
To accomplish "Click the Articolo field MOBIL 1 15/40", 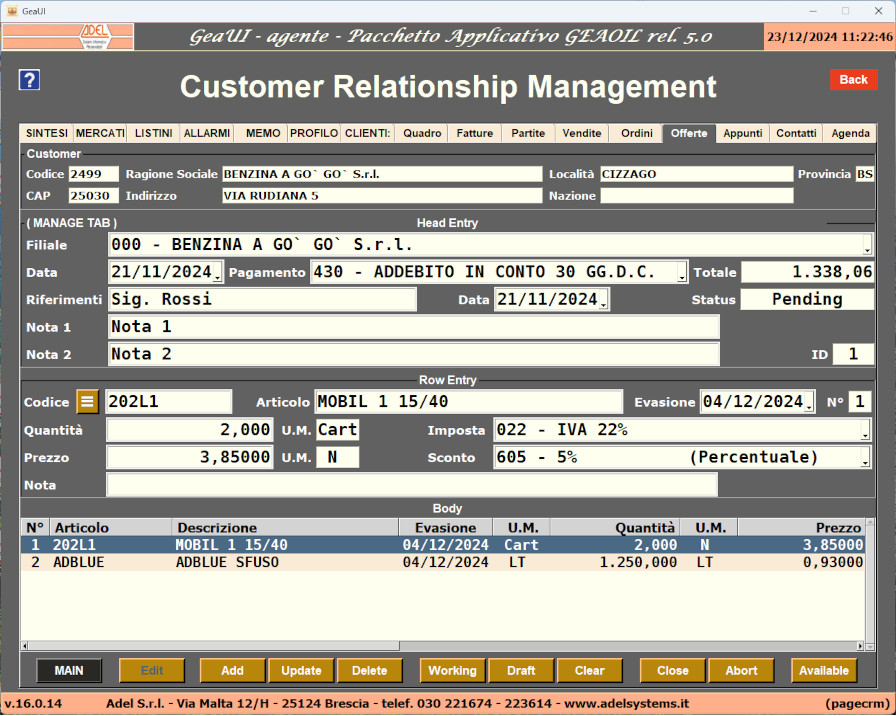I will (469, 402).
